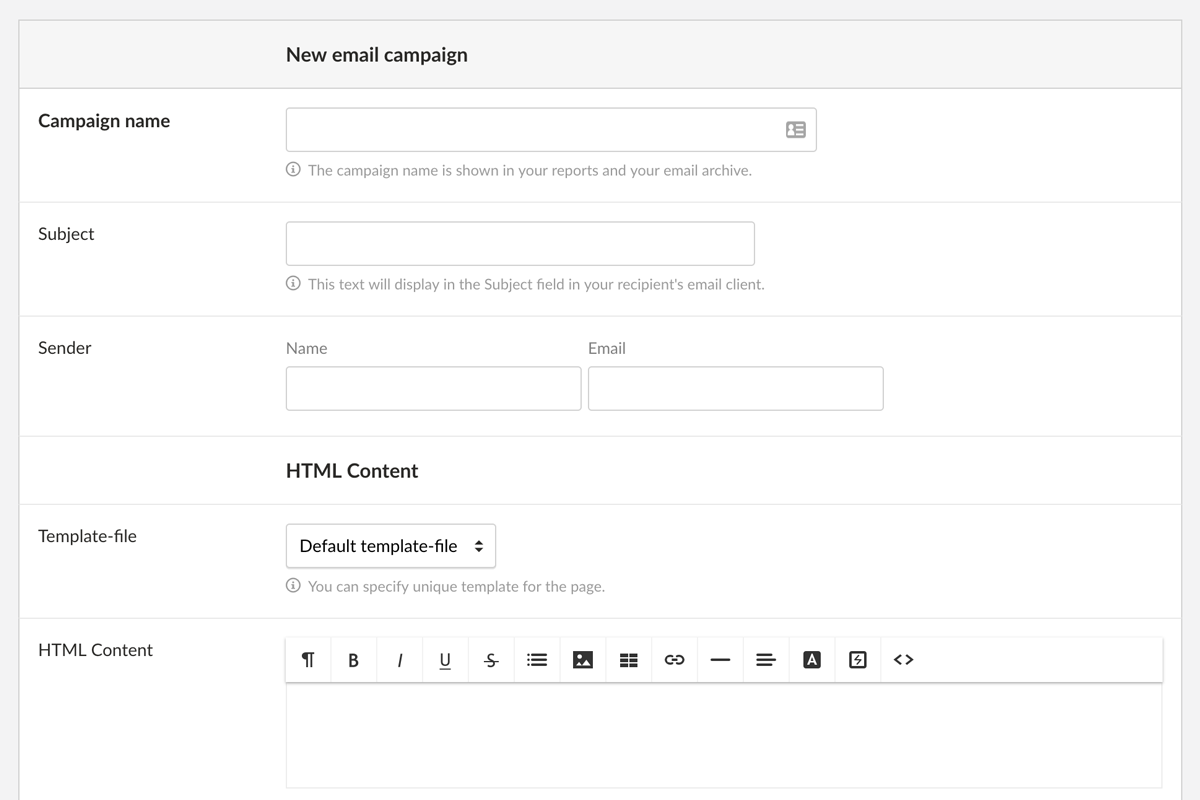Viewport: 1200px width, 800px height.
Task: Click the Sender Email input box
Action: 735,388
